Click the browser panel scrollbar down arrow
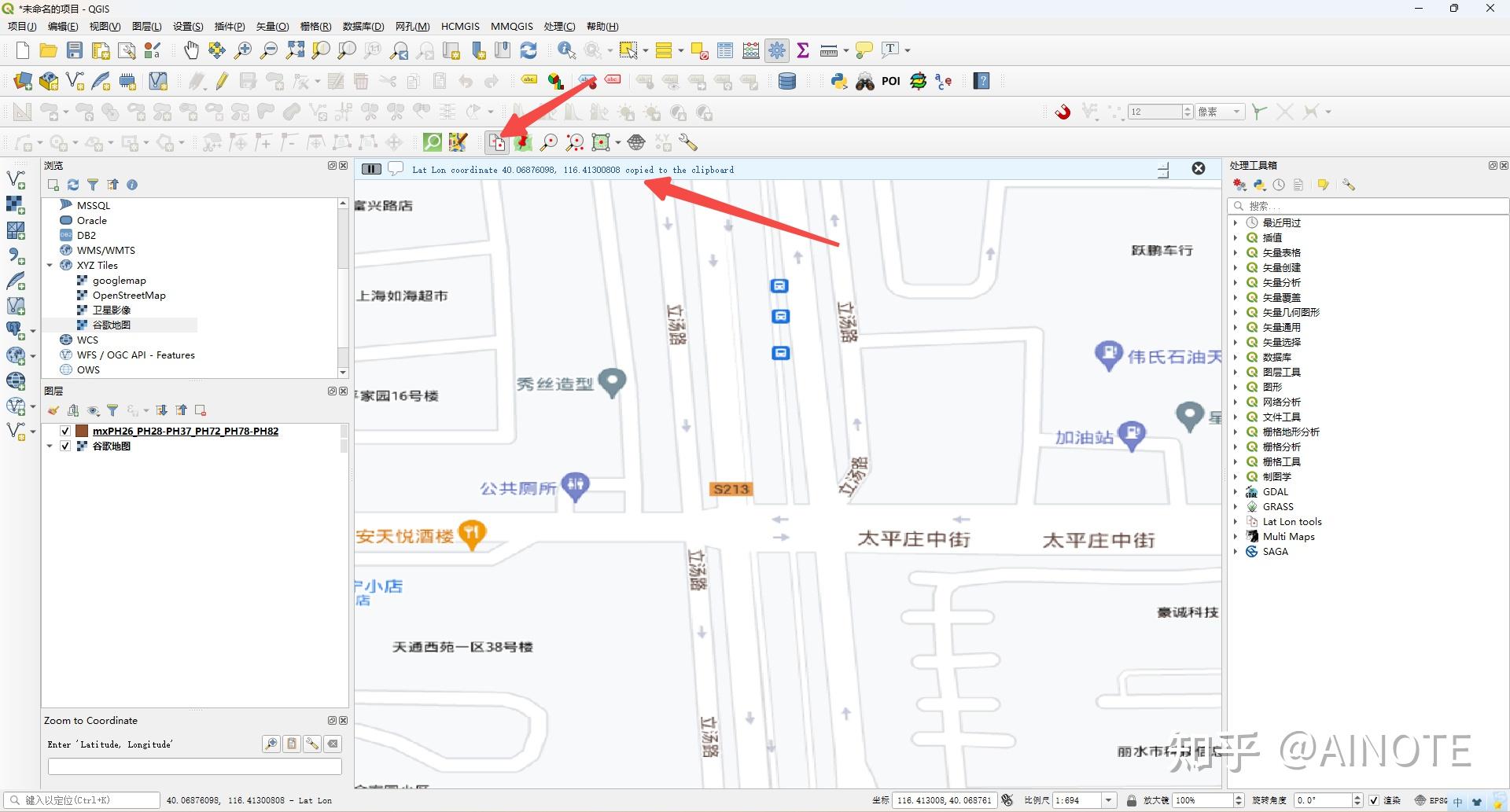This screenshot has height=812, width=1510. coord(343,372)
